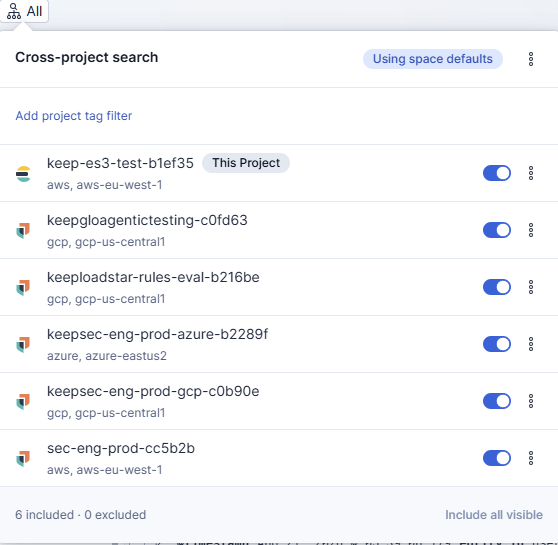Click the security icon for sec-eng-prod-cc5b2b
This screenshot has height=545, width=558.
point(23,458)
